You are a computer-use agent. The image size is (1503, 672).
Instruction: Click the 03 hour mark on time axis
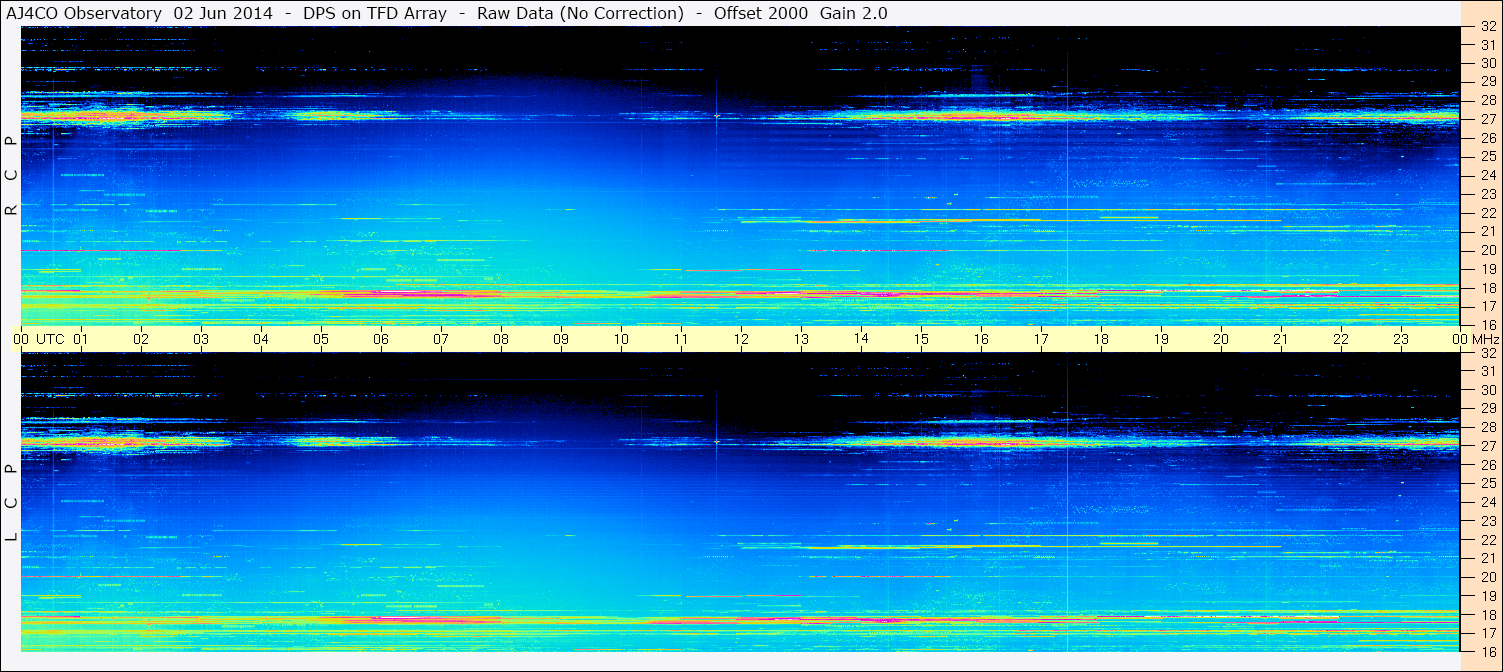[x=201, y=339]
